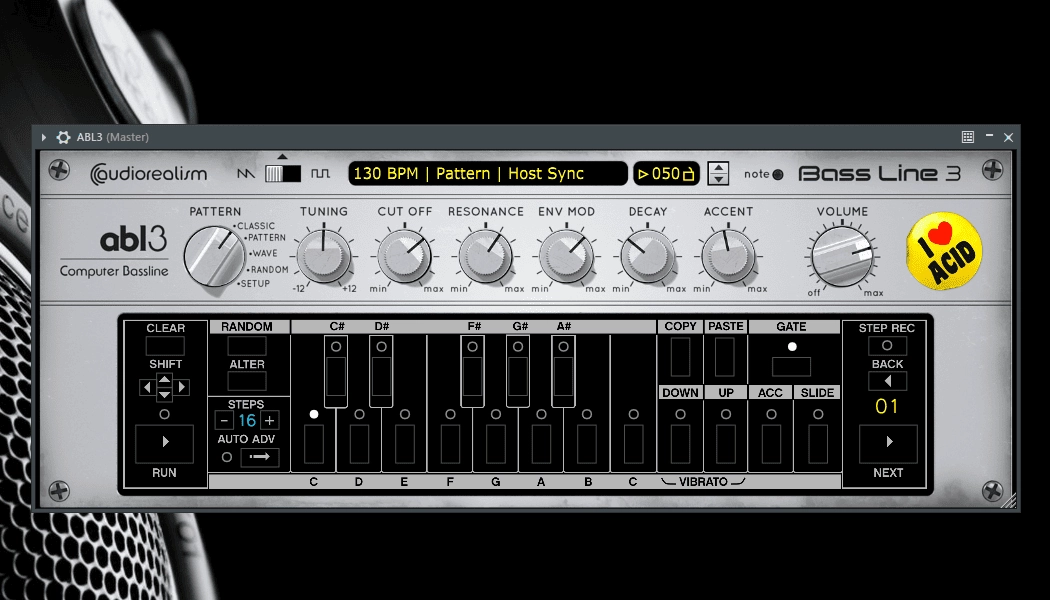Toggle the SLIDE button
Screen dimensions: 1050x600
(x=818, y=443)
